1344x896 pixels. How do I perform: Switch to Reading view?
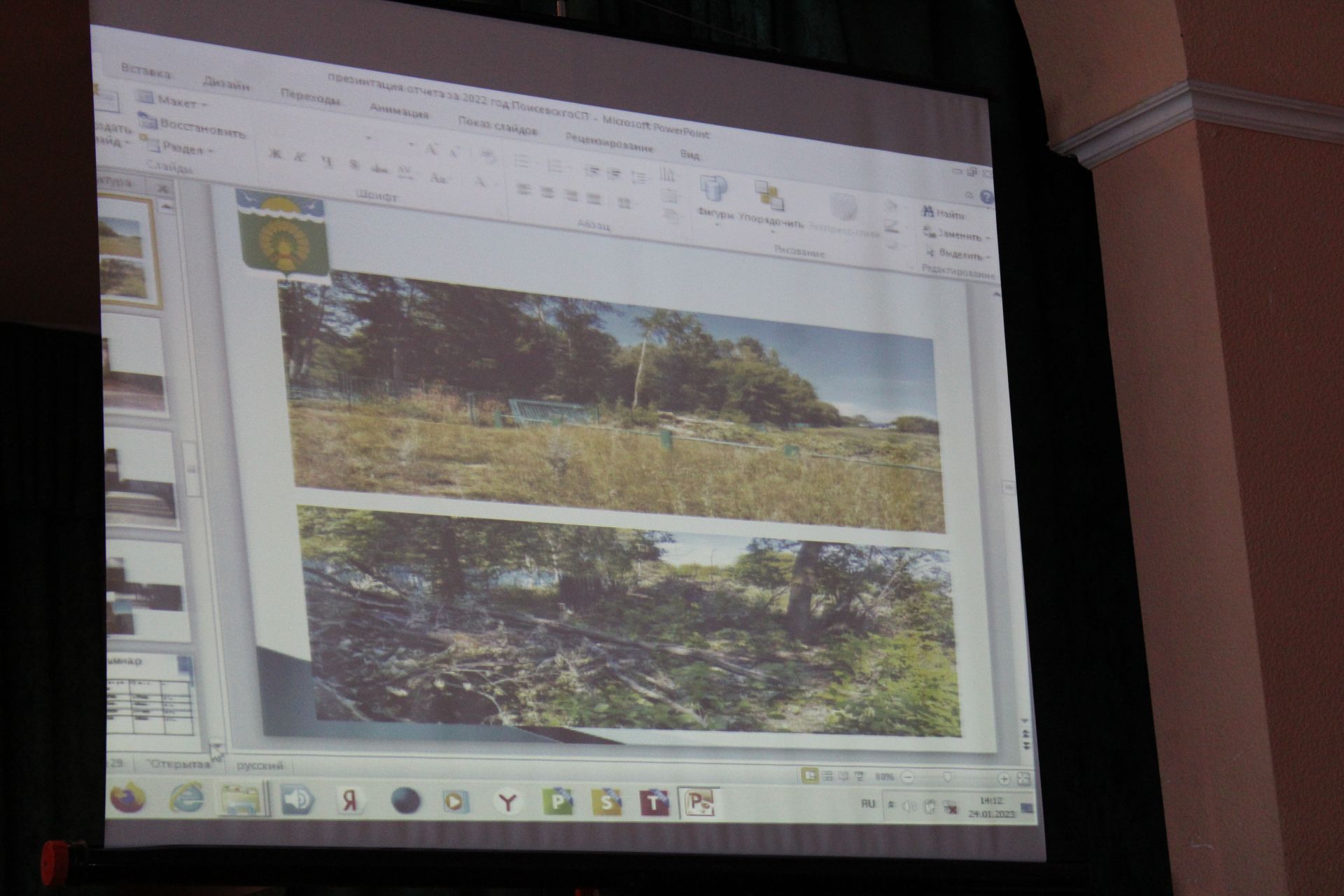843,776
